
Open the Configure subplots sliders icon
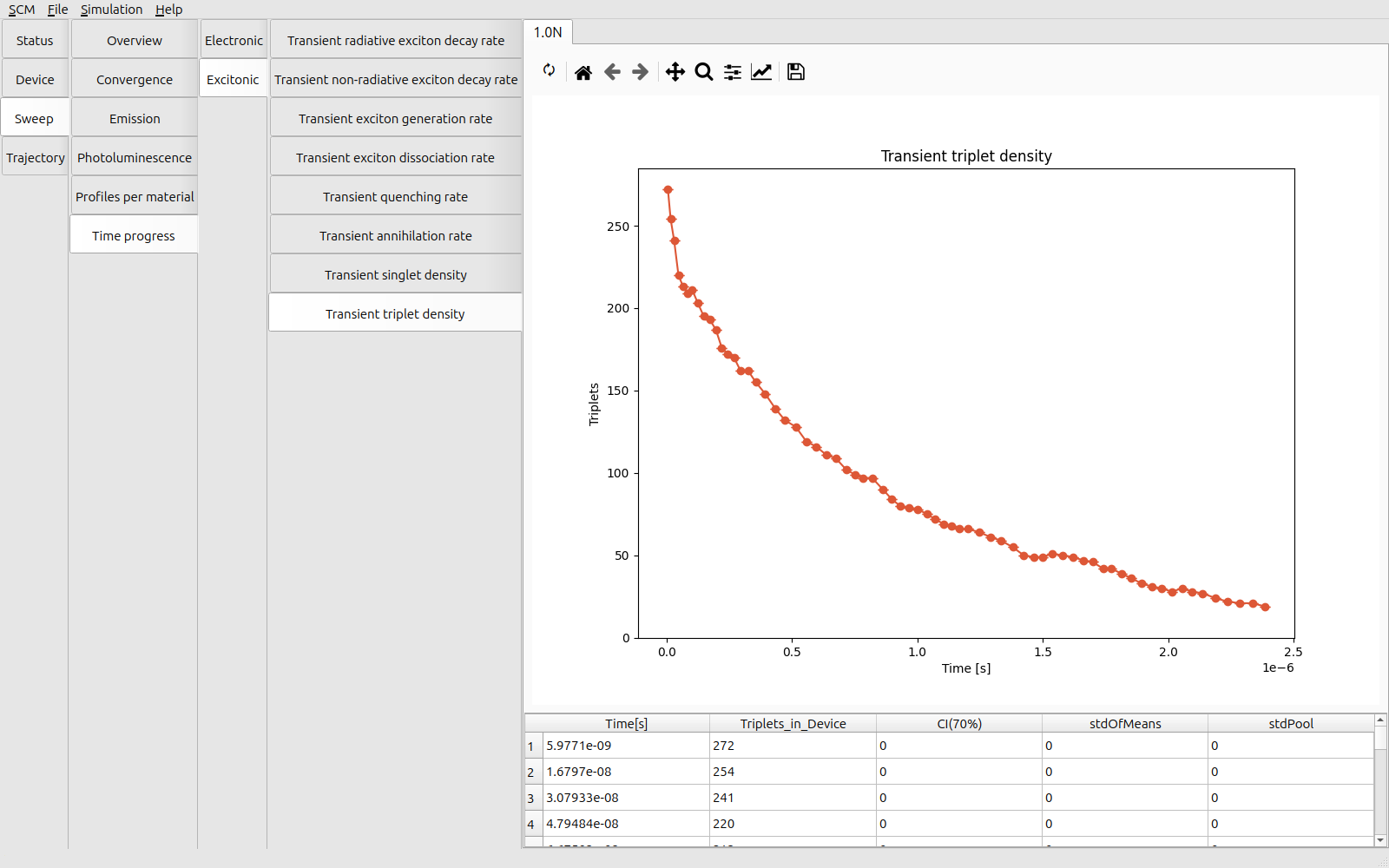point(733,72)
